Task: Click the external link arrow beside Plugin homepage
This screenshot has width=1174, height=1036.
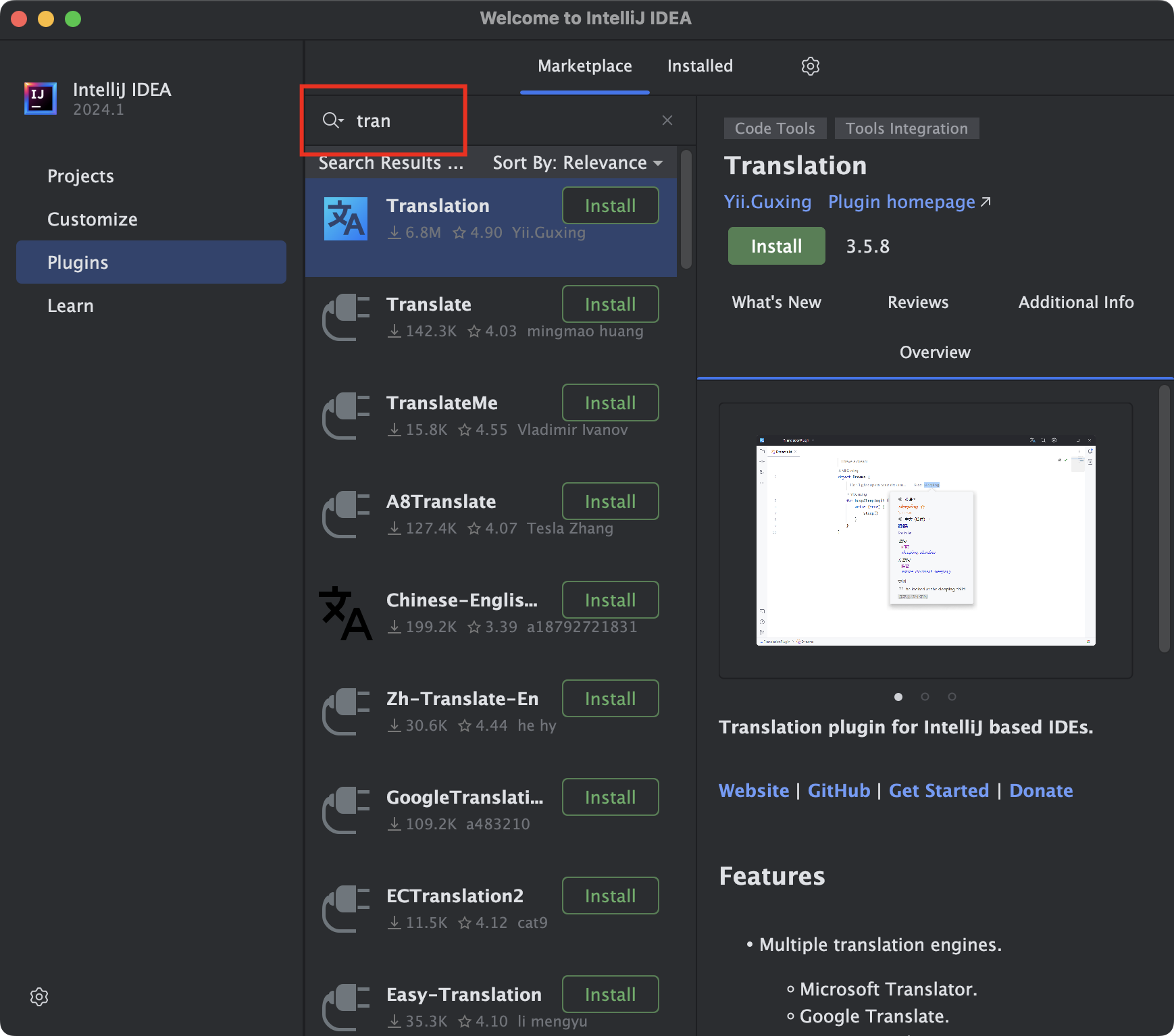Action: coord(986,202)
